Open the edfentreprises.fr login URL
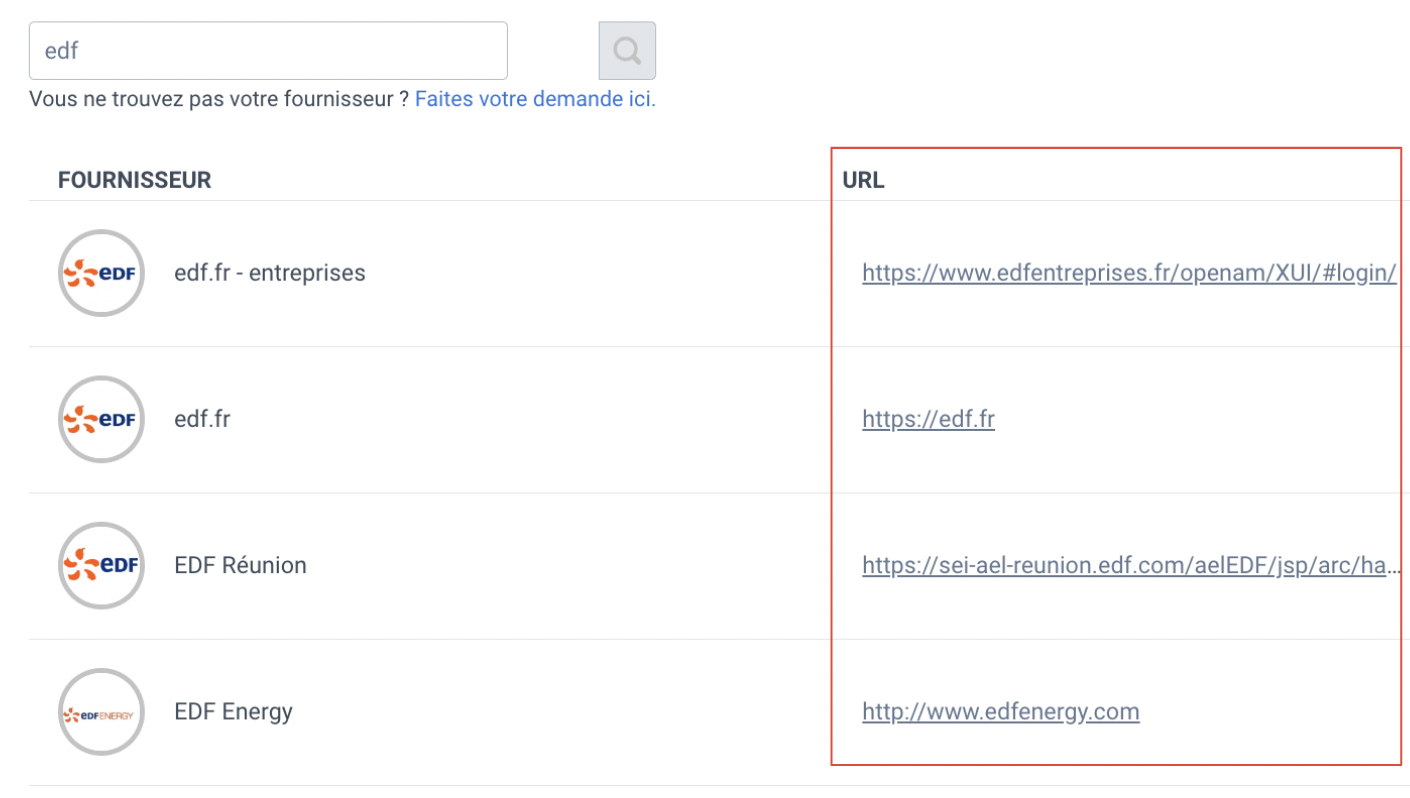Viewport: 1410px width, 798px height. (x=1129, y=273)
